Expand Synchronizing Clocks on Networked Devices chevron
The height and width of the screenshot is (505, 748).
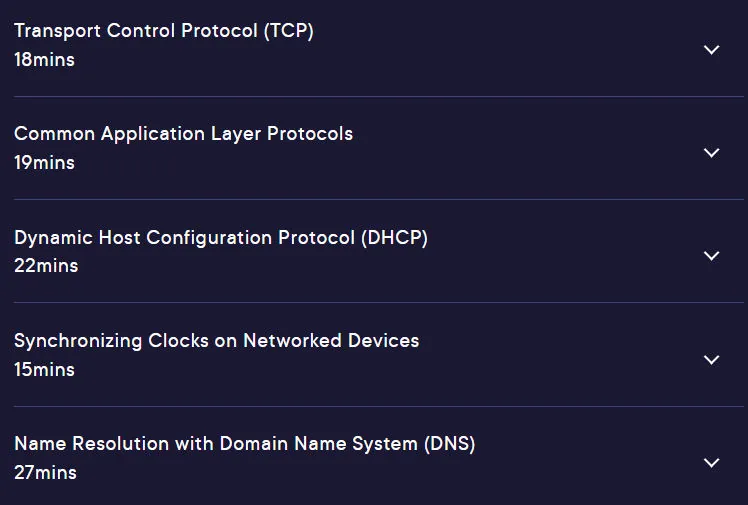711,360
